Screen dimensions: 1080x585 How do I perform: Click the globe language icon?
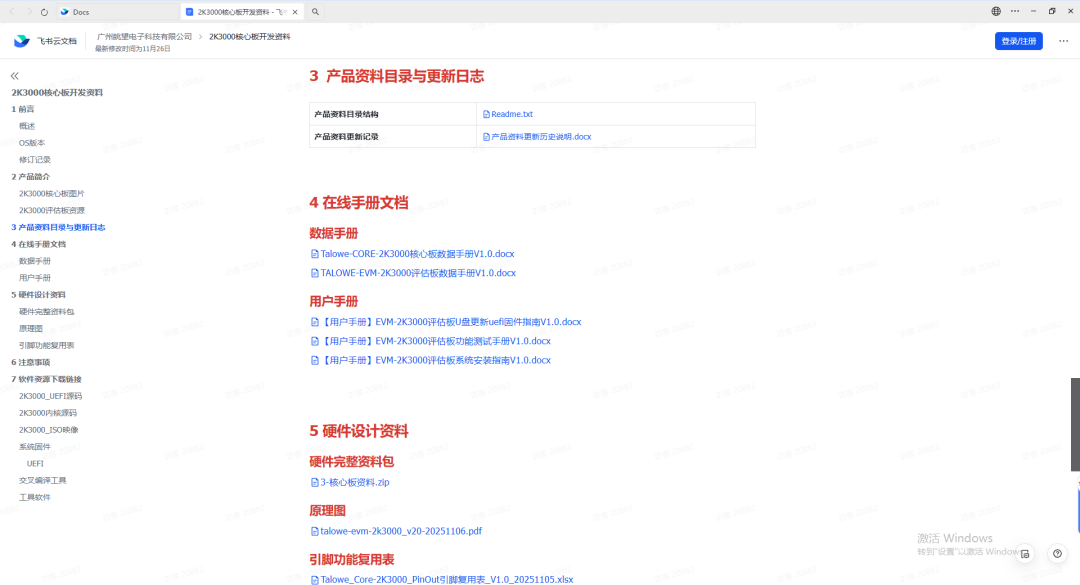click(x=996, y=11)
